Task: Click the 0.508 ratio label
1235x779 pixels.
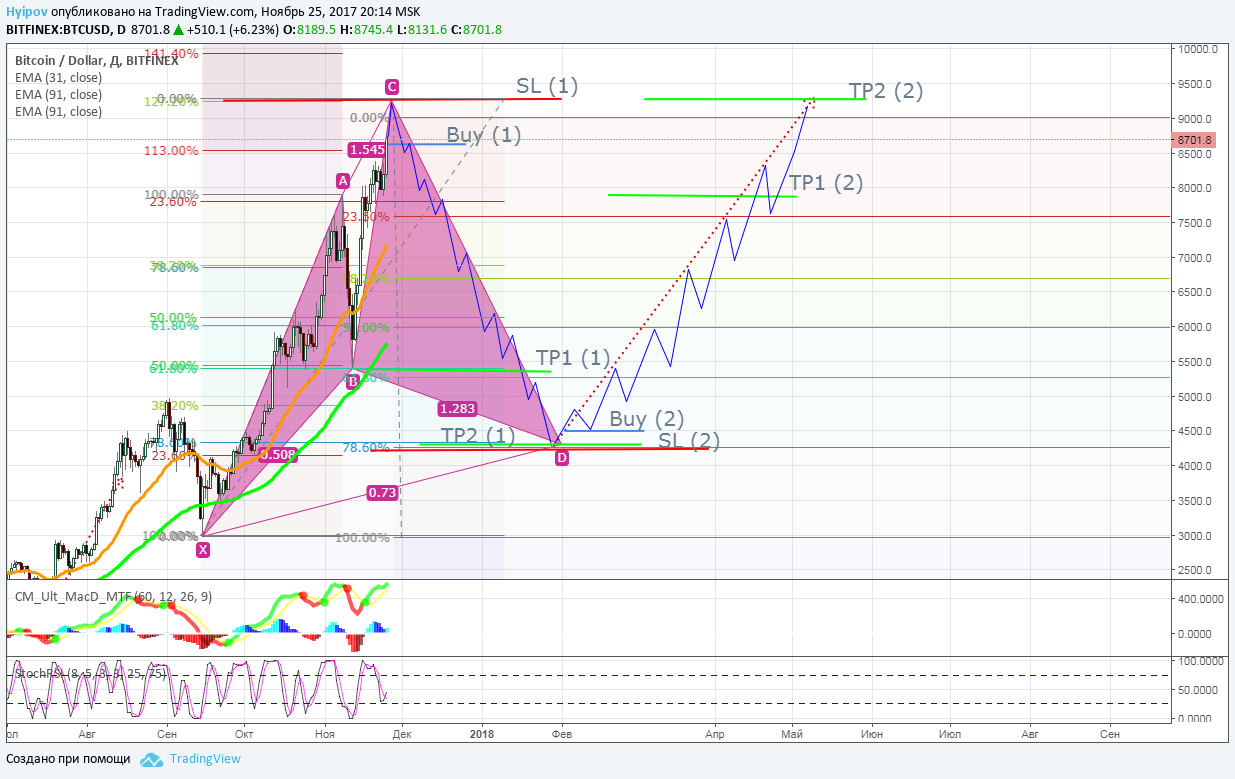Action: click(279, 455)
